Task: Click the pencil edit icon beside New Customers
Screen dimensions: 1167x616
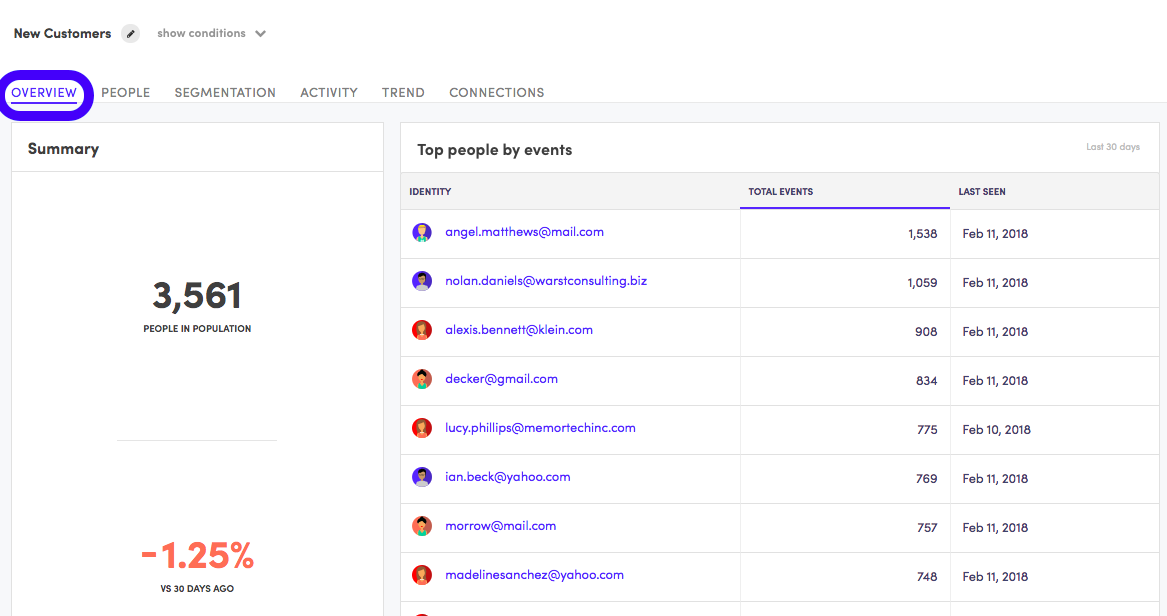Action: point(130,33)
